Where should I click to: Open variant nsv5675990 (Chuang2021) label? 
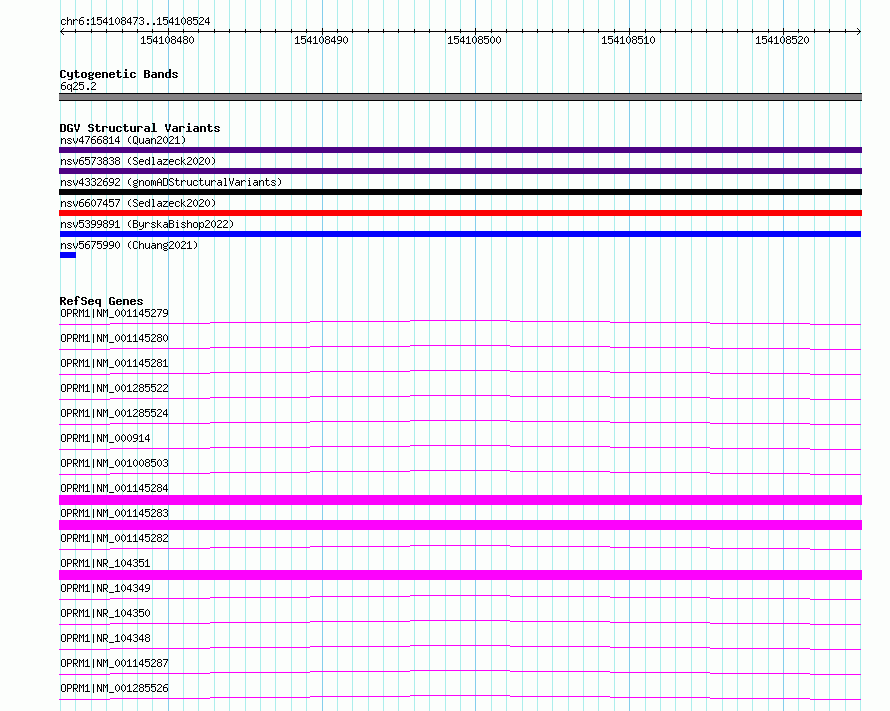pos(129,245)
